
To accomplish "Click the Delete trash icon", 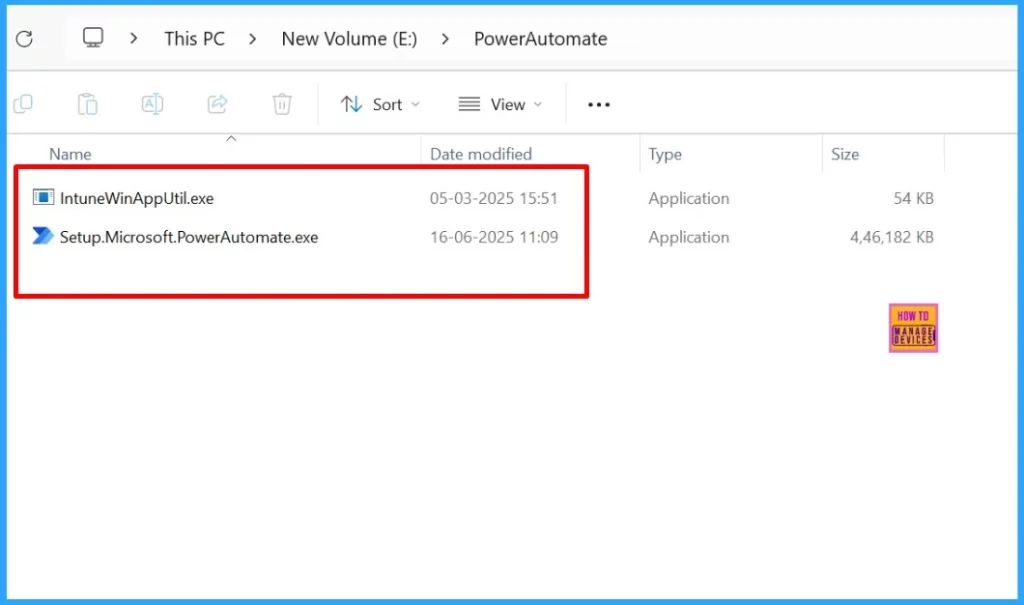I will (282, 104).
